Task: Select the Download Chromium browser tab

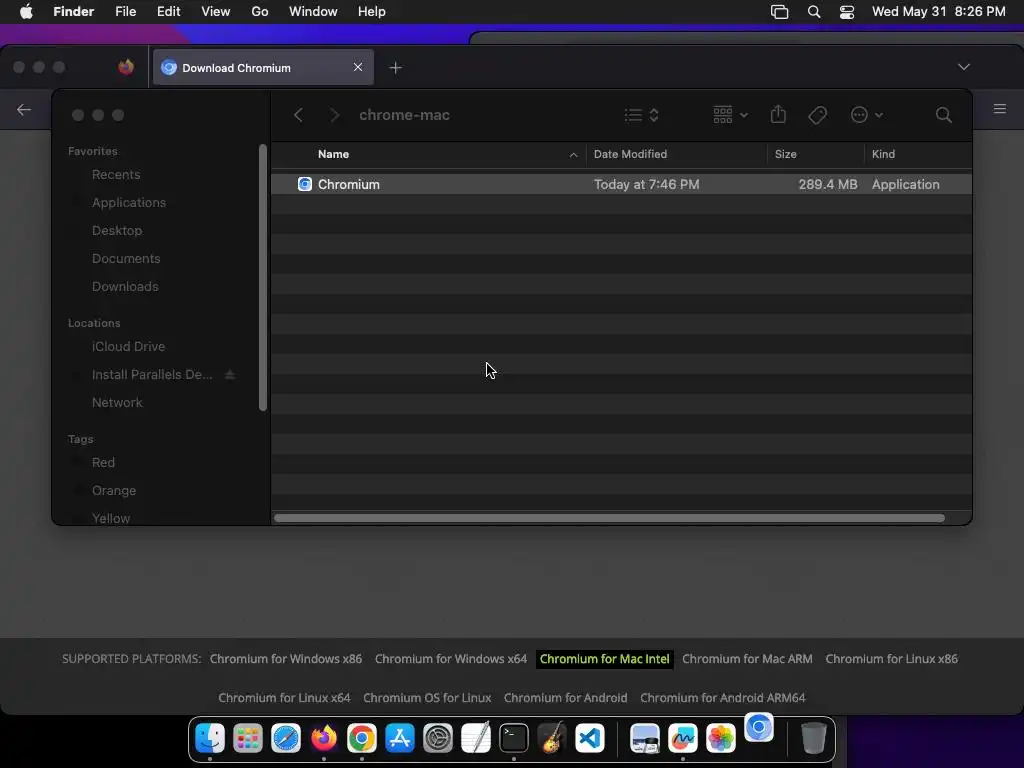Action: click(263, 67)
